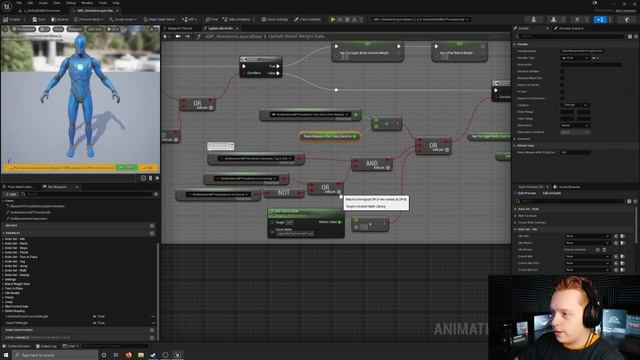Click the Edit Defaults button
This screenshot has height=360, width=640.
(x=552, y=193)
